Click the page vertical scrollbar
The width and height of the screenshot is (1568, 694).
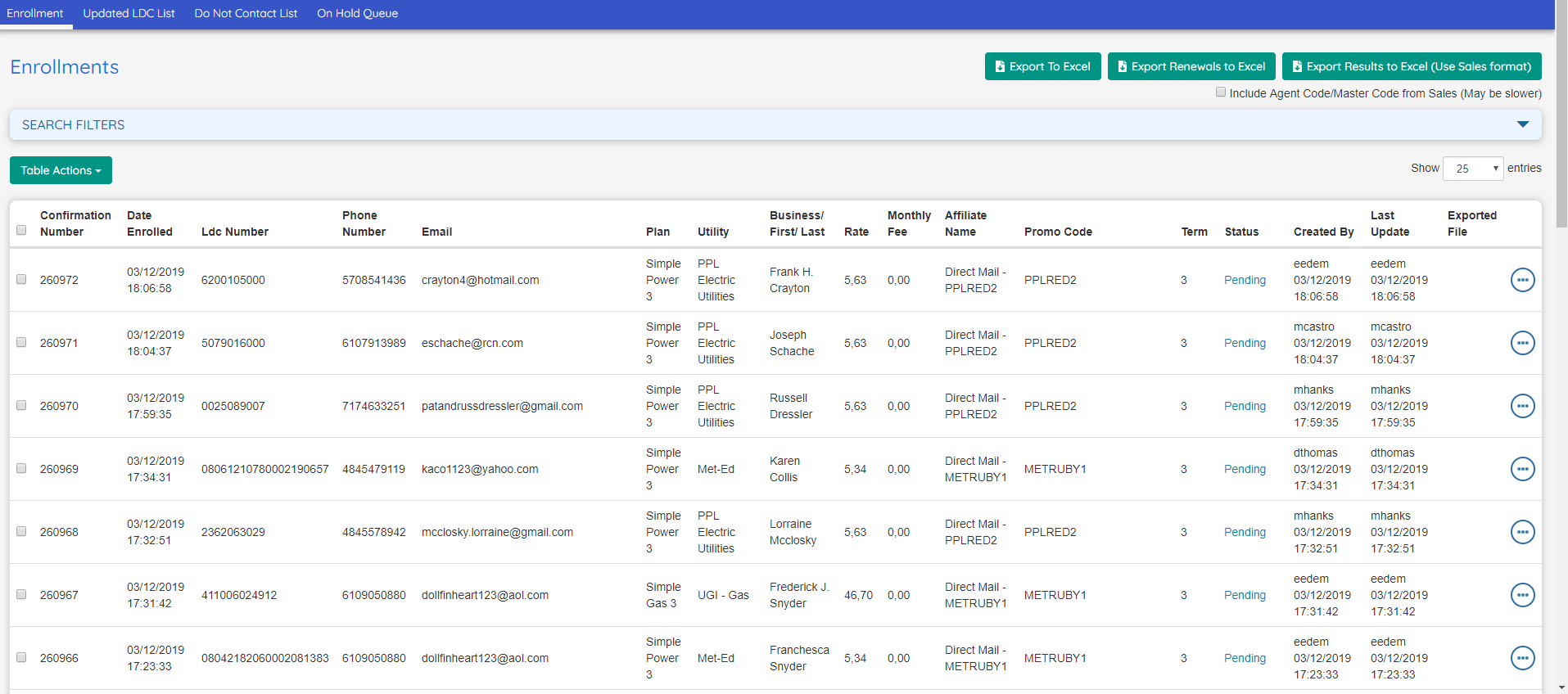1561,115
